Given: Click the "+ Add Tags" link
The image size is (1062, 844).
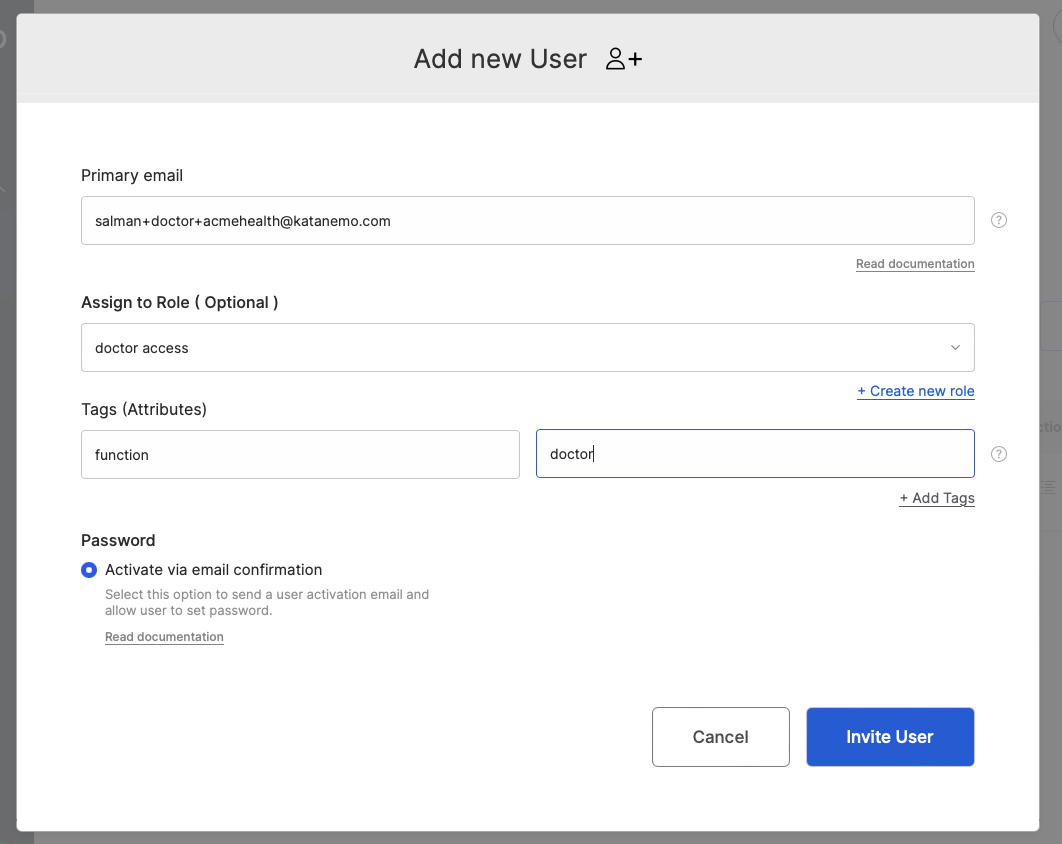Looking at the screenshot, I should click(x=936, y=498).
